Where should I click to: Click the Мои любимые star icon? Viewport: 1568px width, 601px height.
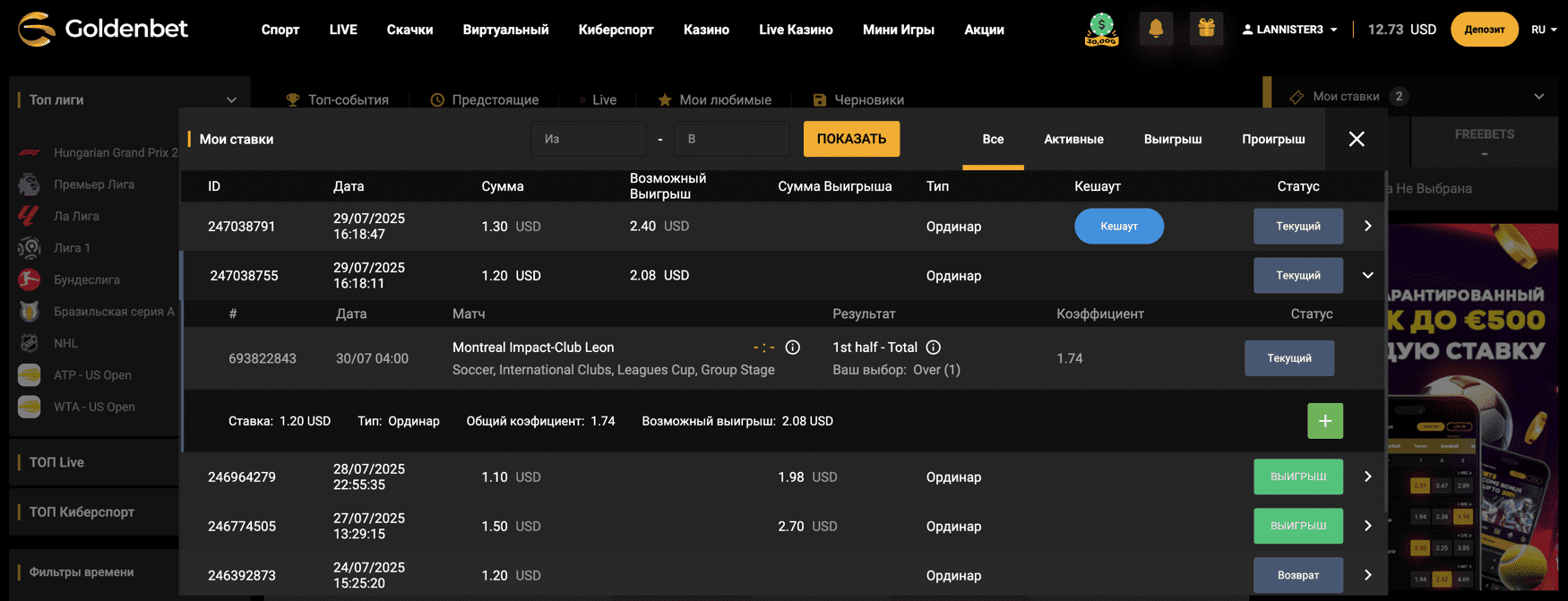pyautogui.click(x=665, y=99)
